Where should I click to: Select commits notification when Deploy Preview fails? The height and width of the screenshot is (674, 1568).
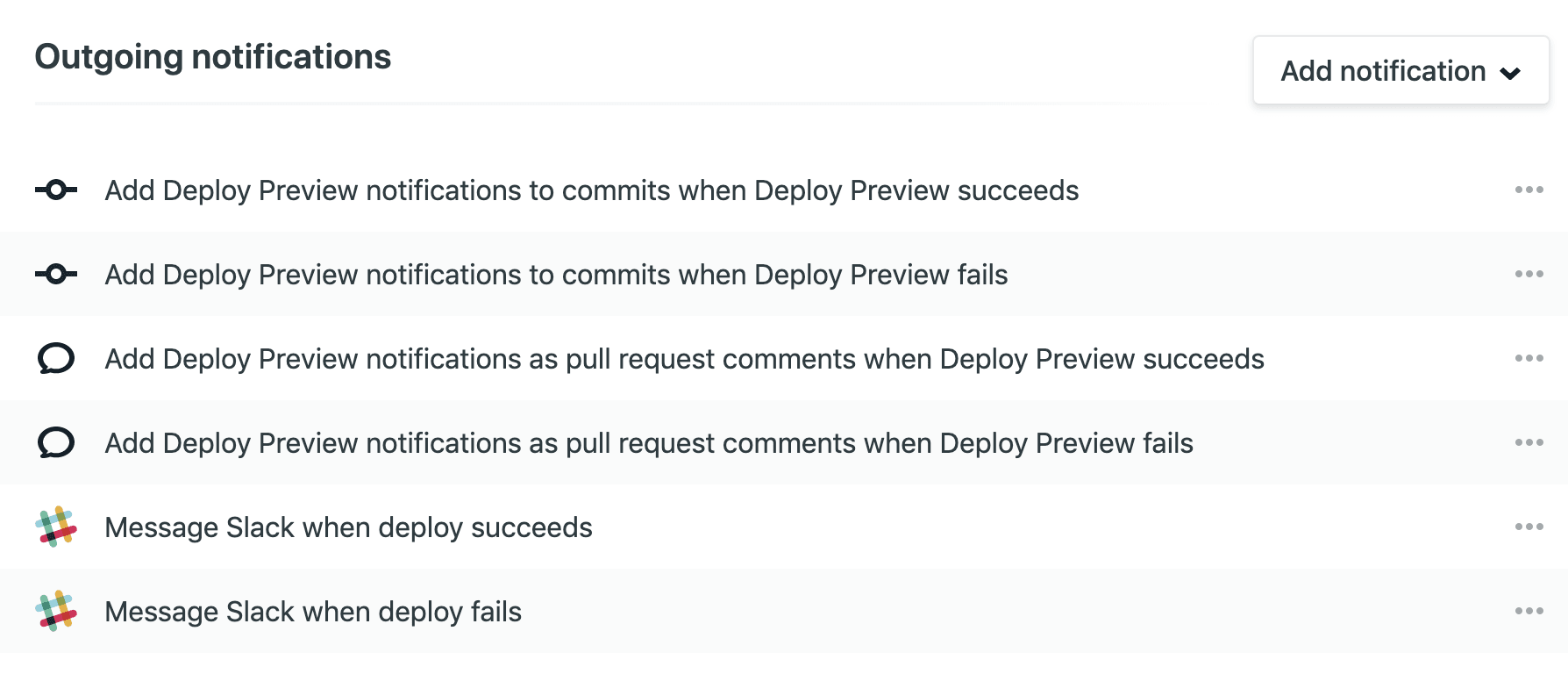[556, 275]
